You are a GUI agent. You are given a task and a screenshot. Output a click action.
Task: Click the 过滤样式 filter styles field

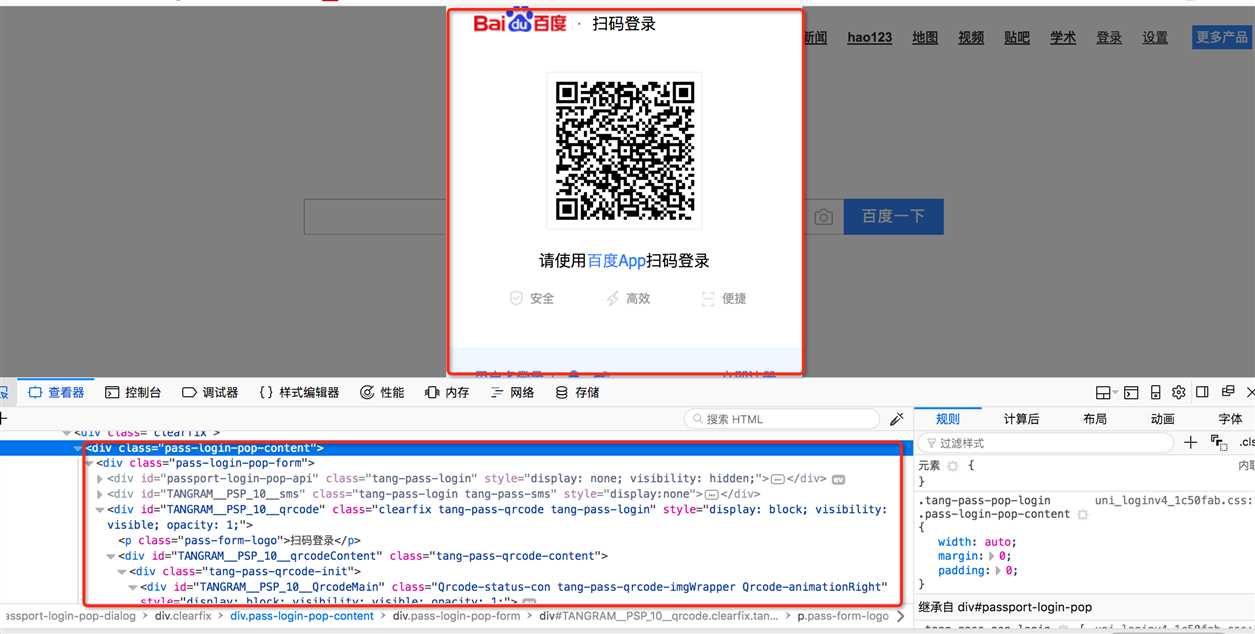tap(1047, 443)
